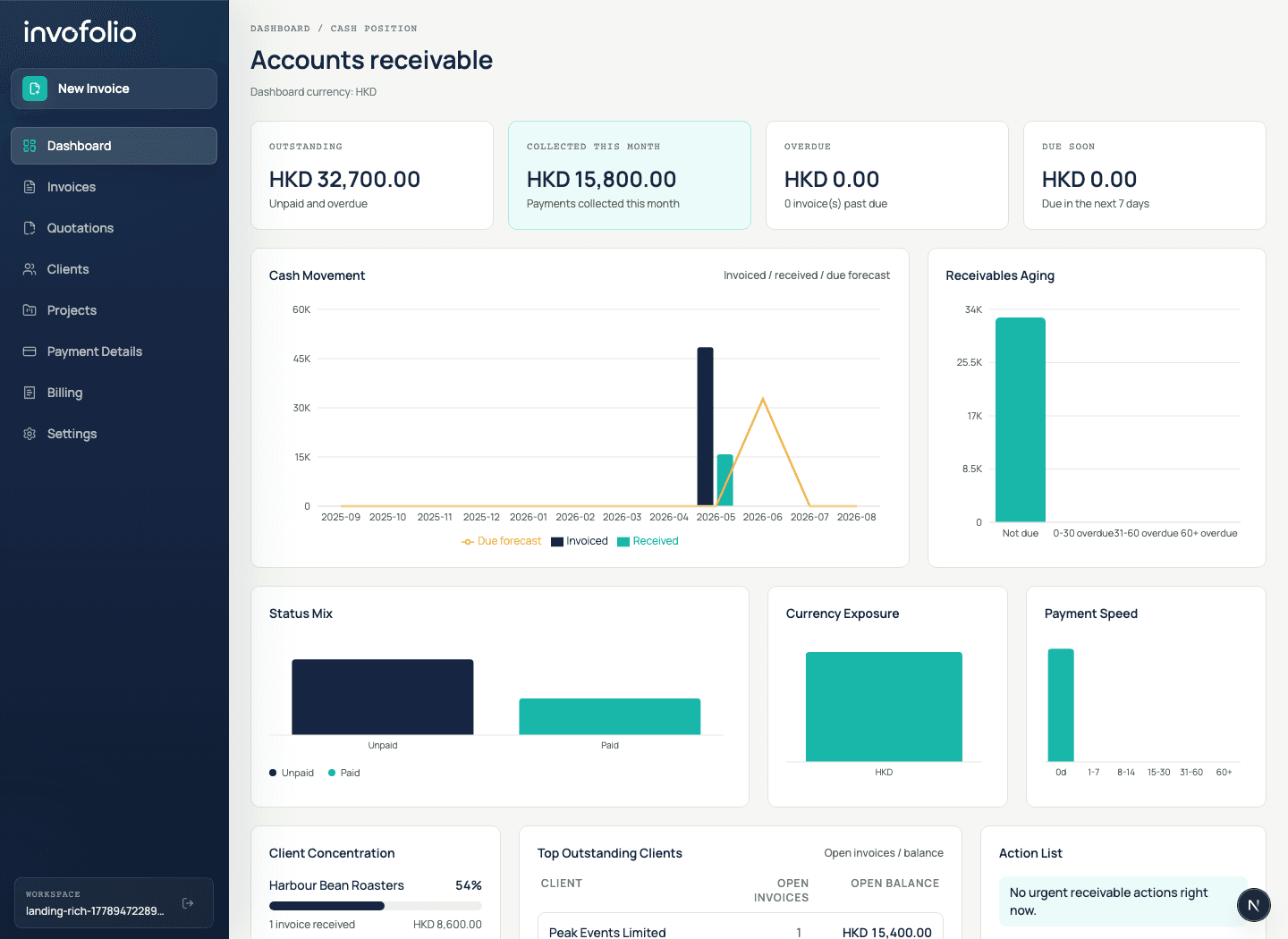Click the Quotations document icon
The image size is (1288, 939).
coord(30,228)
